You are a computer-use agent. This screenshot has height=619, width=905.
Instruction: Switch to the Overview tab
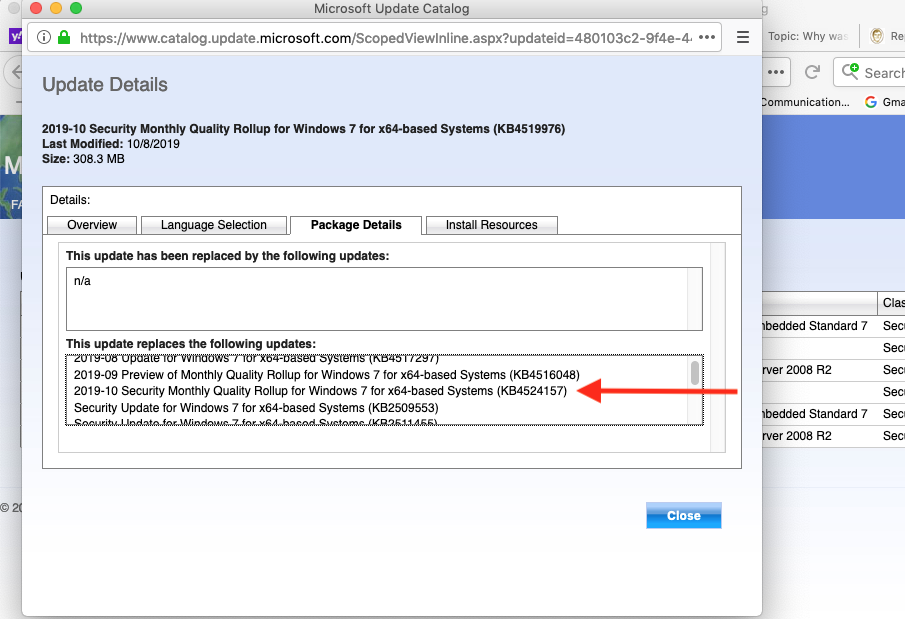tap(92, 225)
